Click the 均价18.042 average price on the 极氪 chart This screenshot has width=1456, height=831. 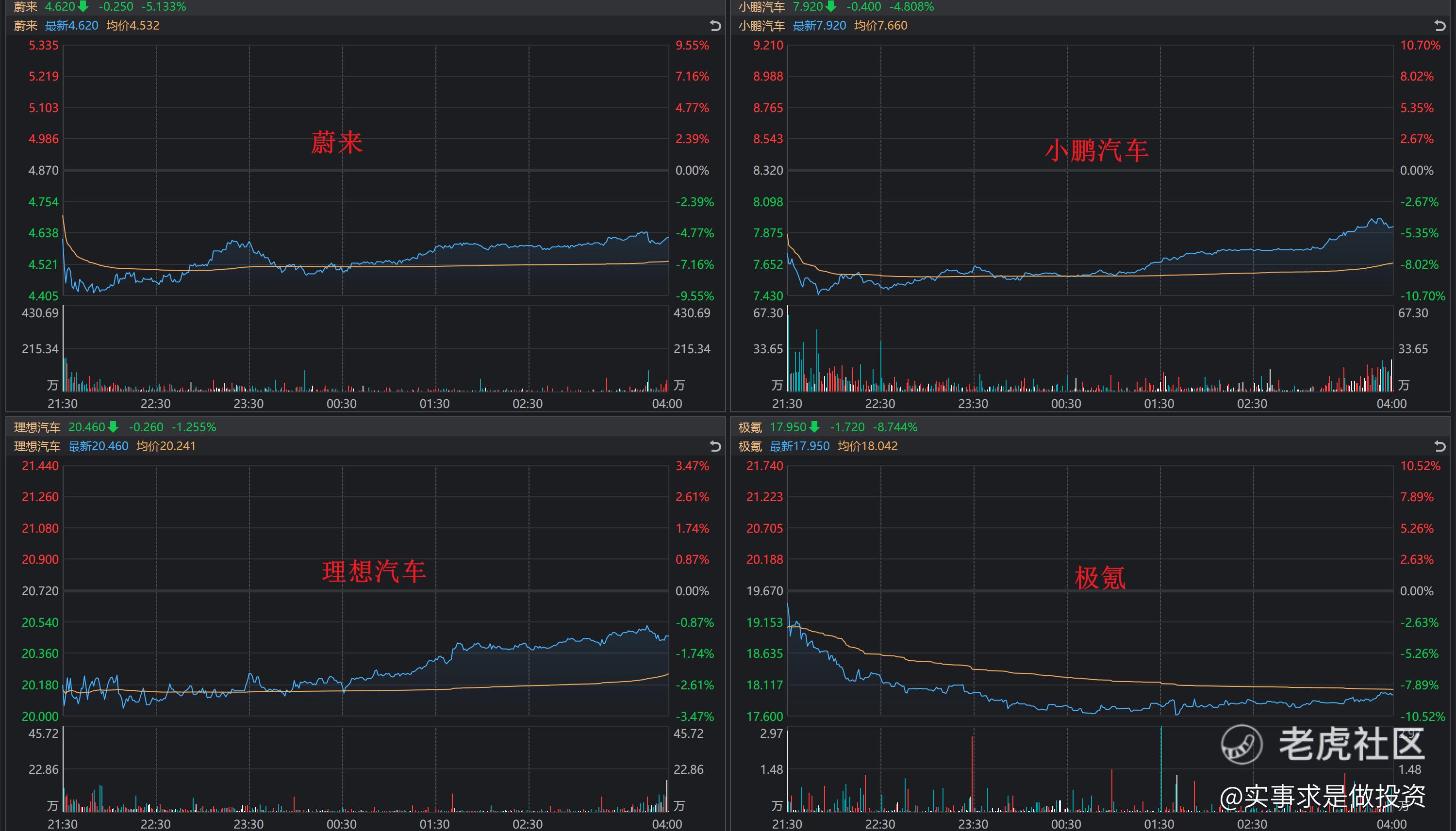867,446
